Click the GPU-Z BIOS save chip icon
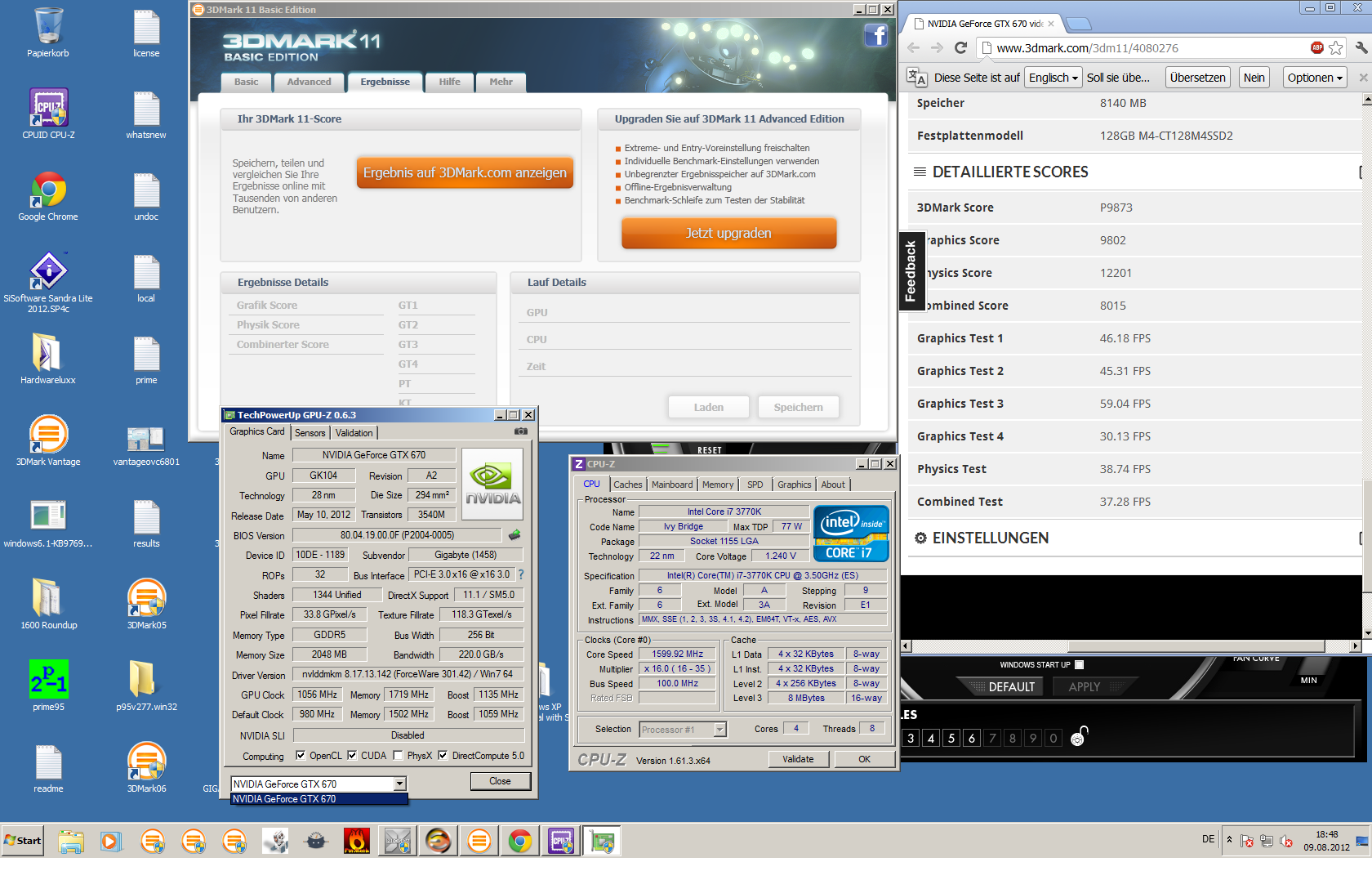 pyautogui.click(x=514, y=535)
